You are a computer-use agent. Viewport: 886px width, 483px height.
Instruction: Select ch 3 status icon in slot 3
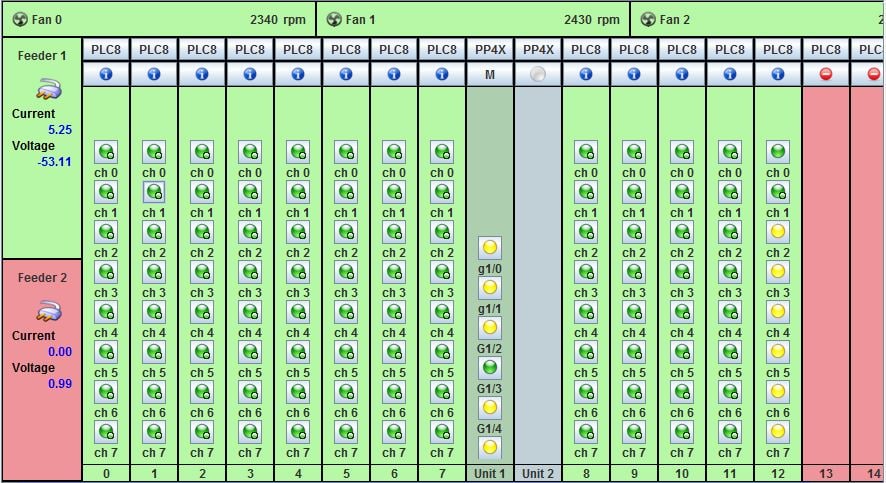pos(250,272)
